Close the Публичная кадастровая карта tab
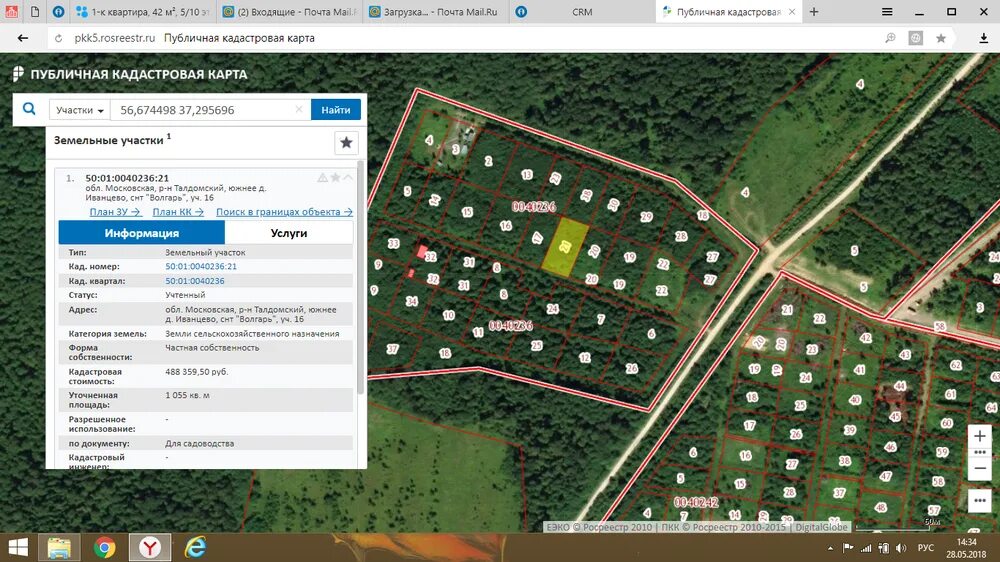 coord(792,12)
